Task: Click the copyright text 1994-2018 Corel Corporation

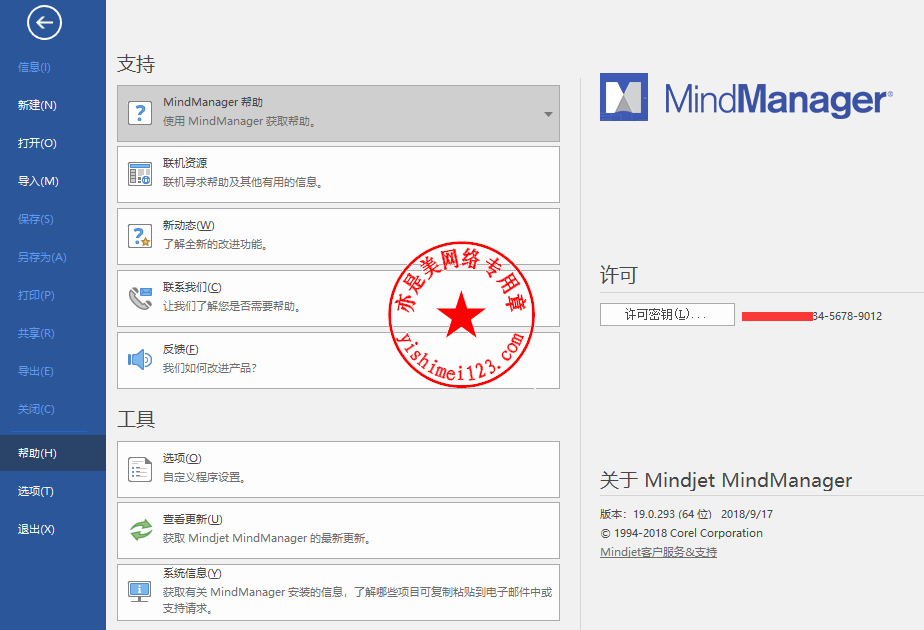Action: tap(681, 533)
